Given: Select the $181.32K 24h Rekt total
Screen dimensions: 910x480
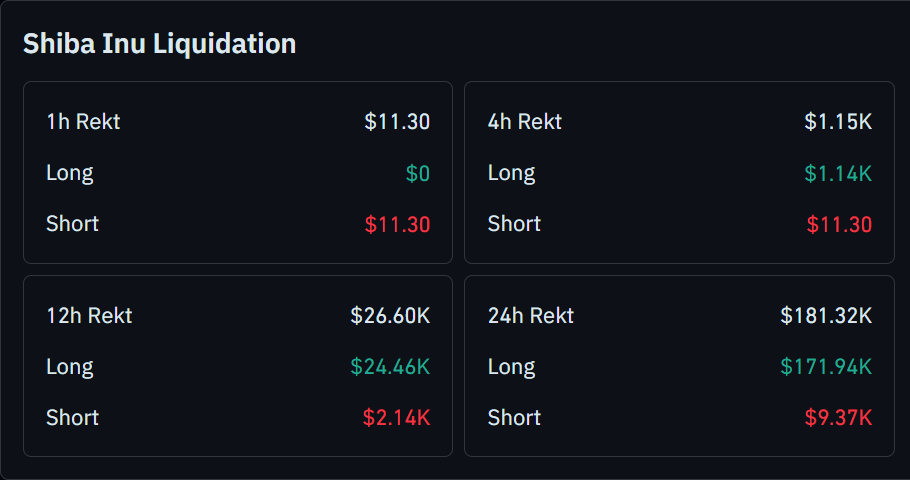Looking at the screenshot, I should (826, 316).
